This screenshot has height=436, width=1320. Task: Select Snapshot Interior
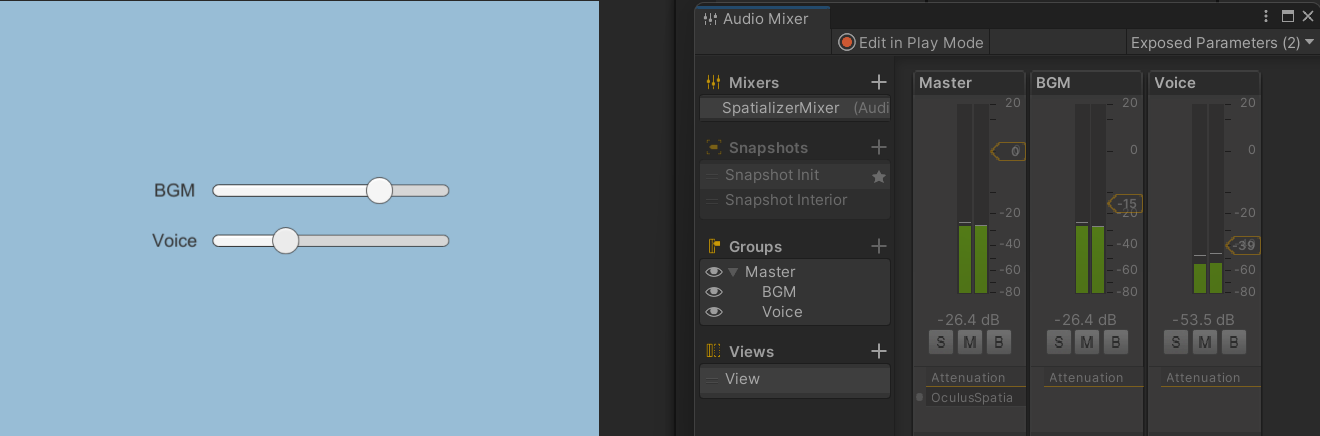point(795,200)
